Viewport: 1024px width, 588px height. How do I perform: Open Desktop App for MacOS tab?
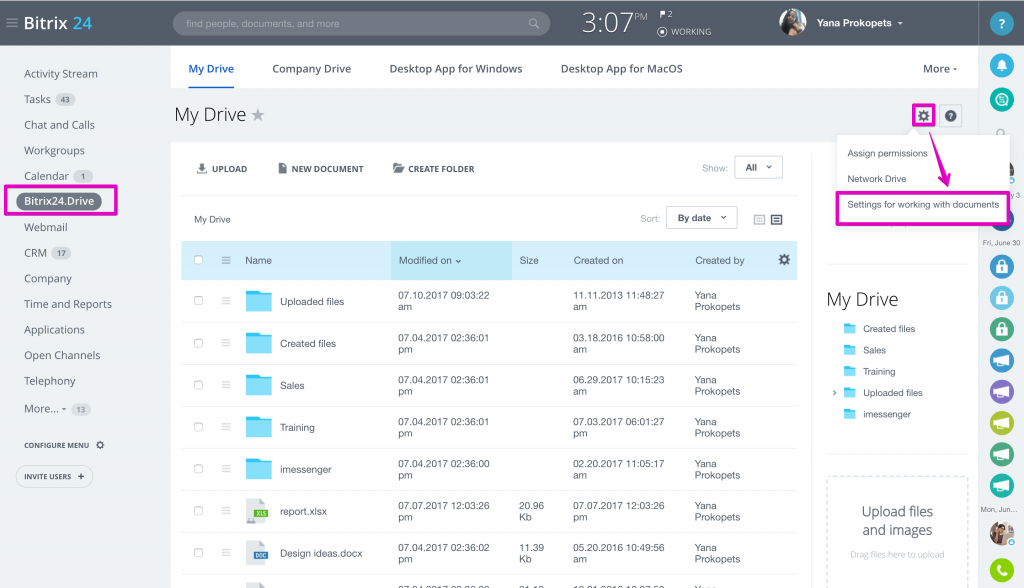tap(622, 69)
